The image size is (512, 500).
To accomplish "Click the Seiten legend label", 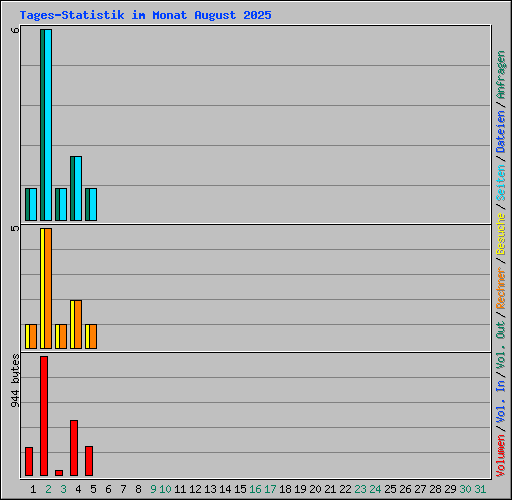I will 501,183.
